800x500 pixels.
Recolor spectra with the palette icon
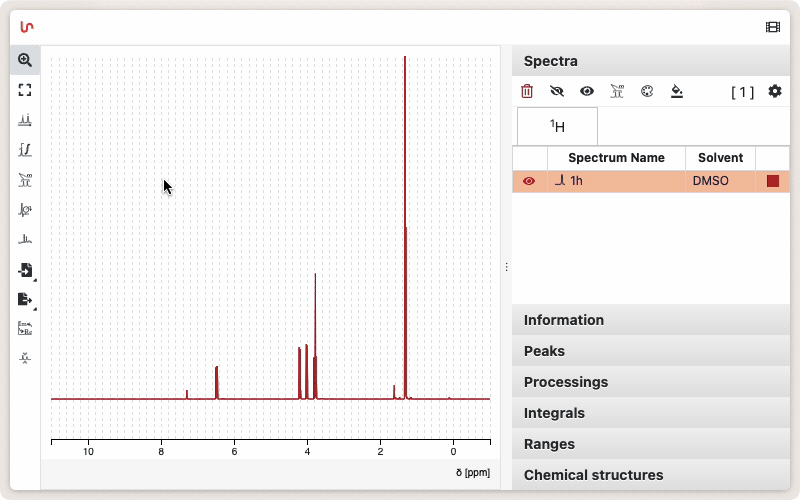coord(646,91)
